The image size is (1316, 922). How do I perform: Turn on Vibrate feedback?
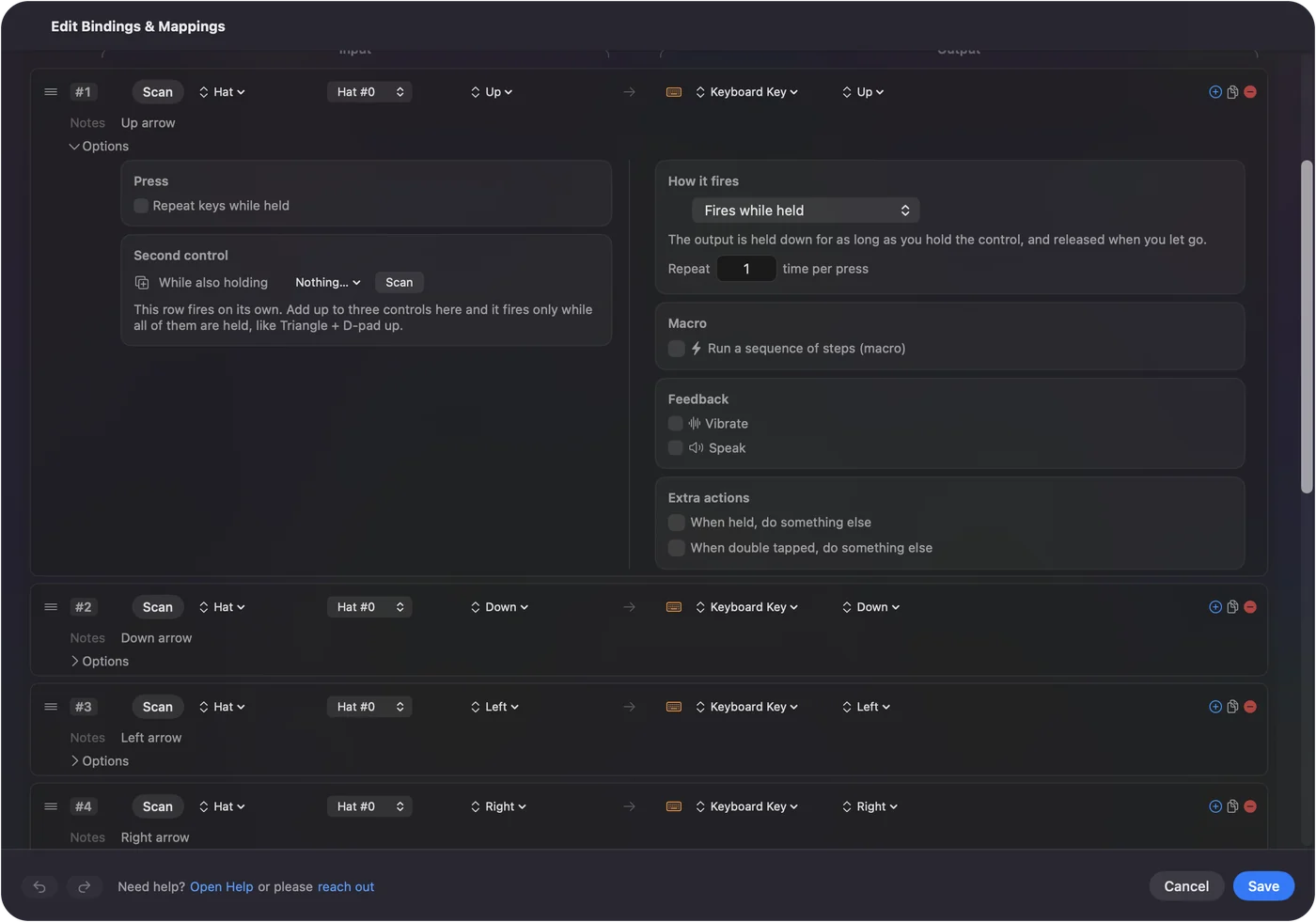676,424
